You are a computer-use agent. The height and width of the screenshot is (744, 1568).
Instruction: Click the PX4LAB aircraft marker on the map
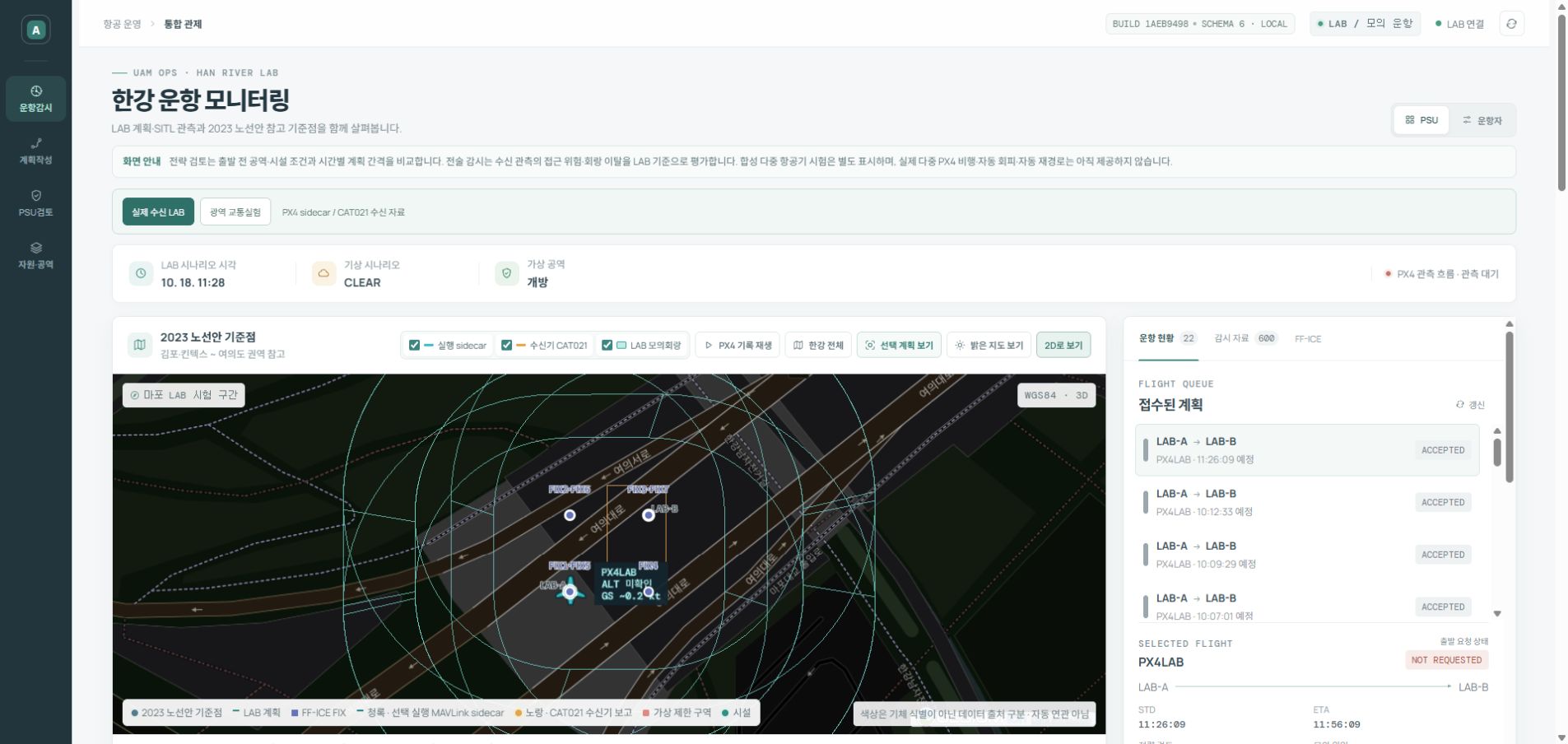click(570, 591)
